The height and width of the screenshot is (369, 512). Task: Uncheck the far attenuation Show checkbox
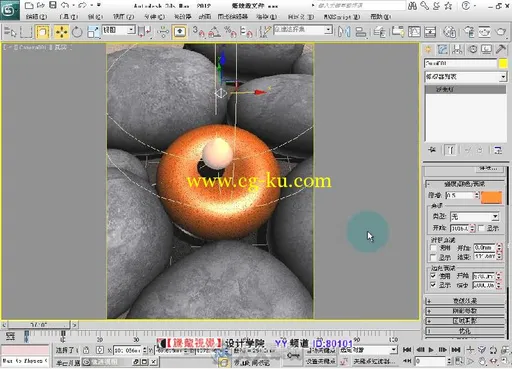[433, 285]
